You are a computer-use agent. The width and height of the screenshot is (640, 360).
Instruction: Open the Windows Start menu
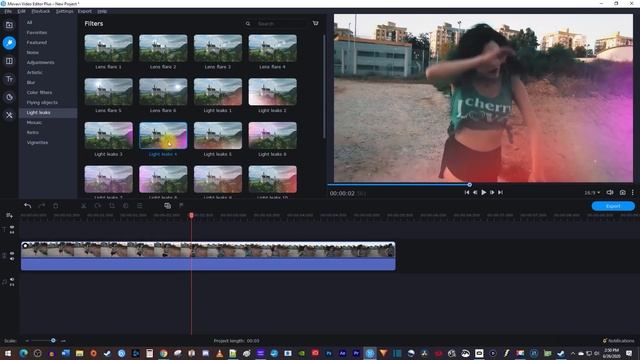(x=8, y=353)
